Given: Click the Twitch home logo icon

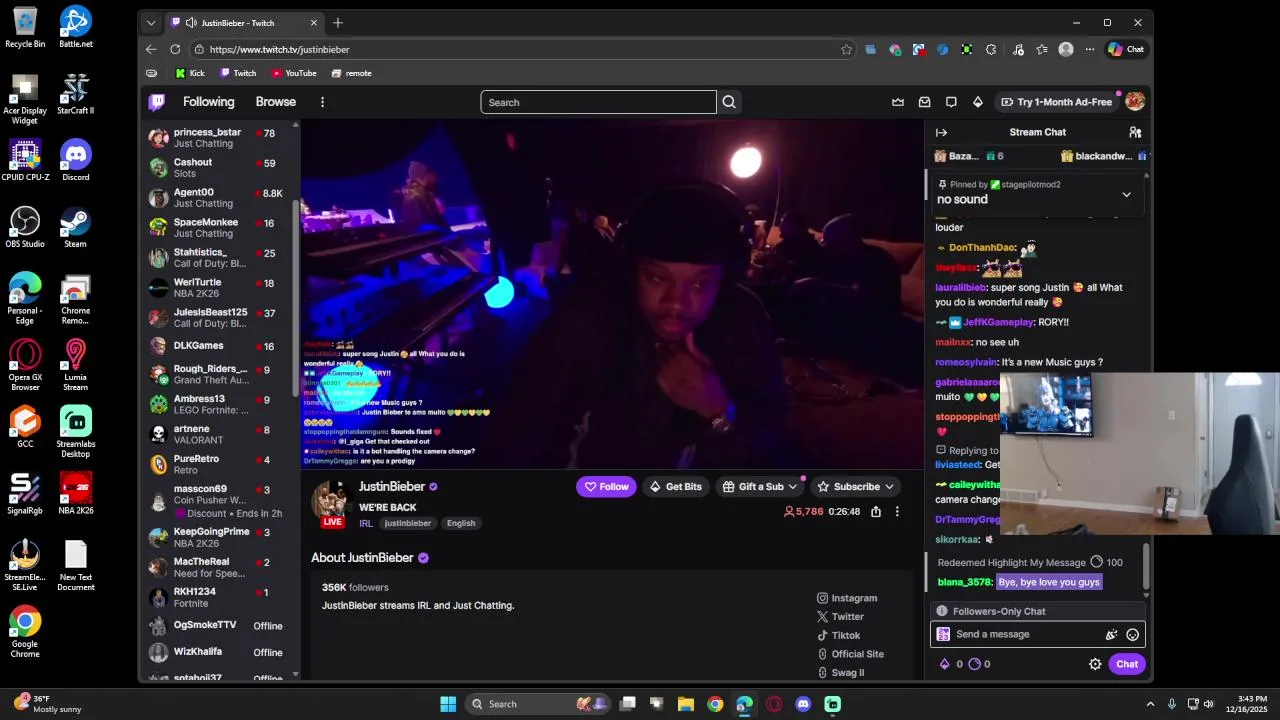Looking at the screenshot, I should tap(157, 102).
